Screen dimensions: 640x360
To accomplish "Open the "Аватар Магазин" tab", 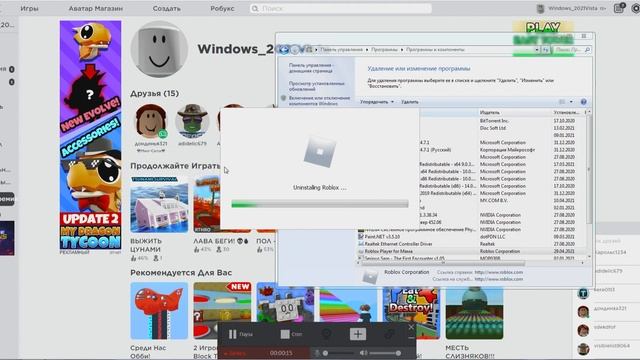I will click(96, 8).
